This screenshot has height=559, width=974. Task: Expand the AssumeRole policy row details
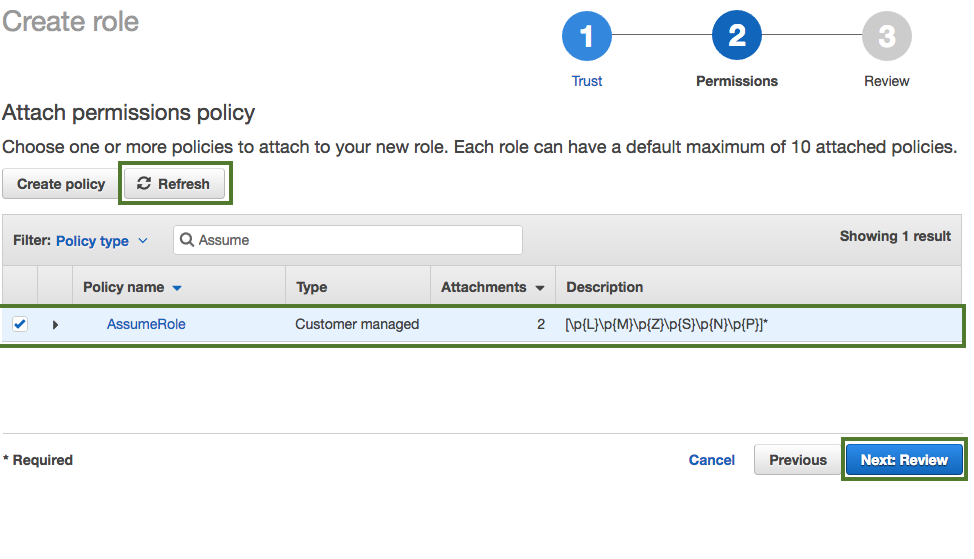tap(55, 325)
